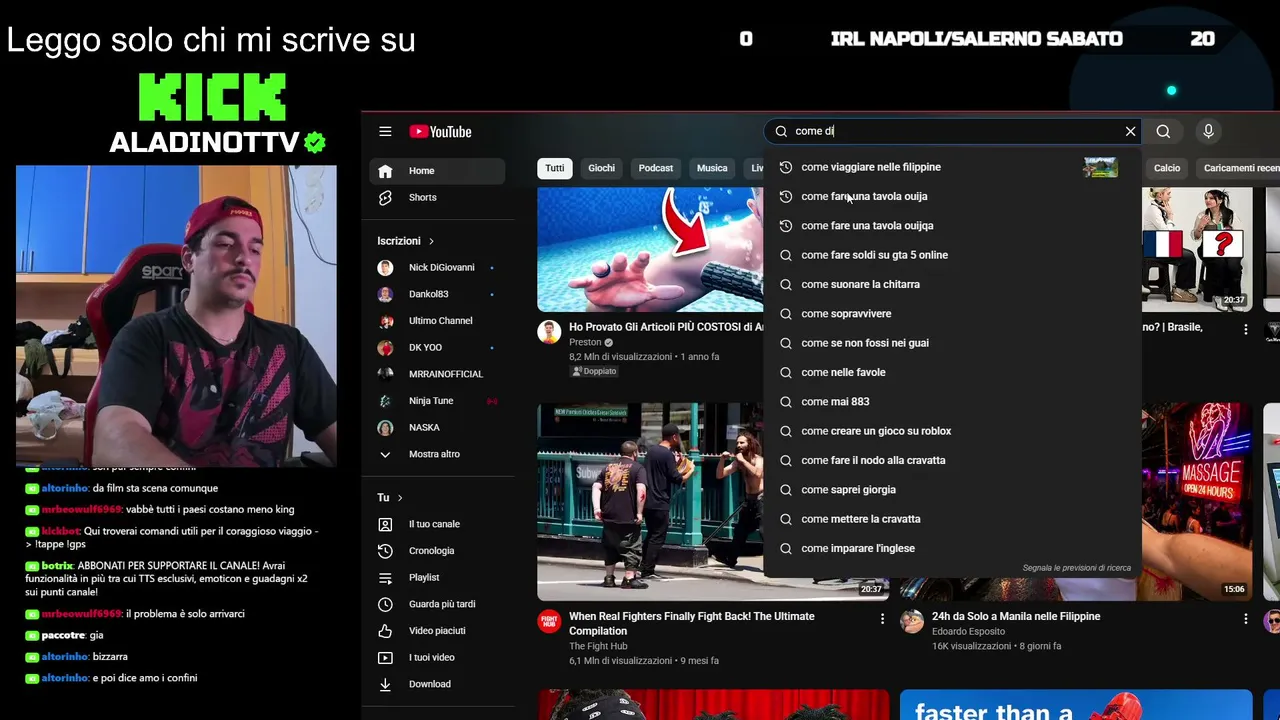Image resolution: width=1280 pixels, height=720 pixels.
Task: Open DK YOO channel subscription
Action: click(x=438, y=348)
